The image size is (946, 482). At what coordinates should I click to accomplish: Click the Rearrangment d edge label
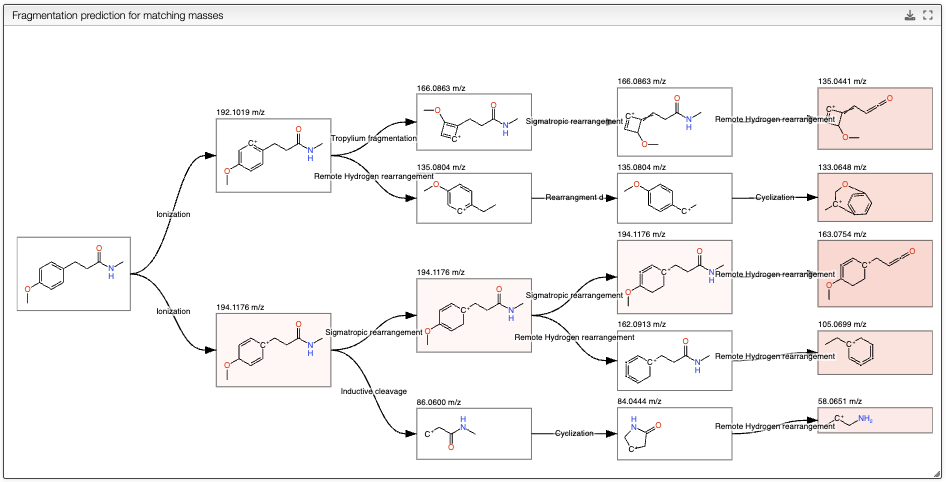click(x=574, y=197)
